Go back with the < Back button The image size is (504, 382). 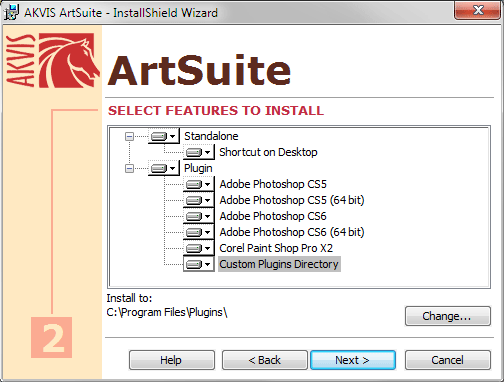click(x=265, y=360)
